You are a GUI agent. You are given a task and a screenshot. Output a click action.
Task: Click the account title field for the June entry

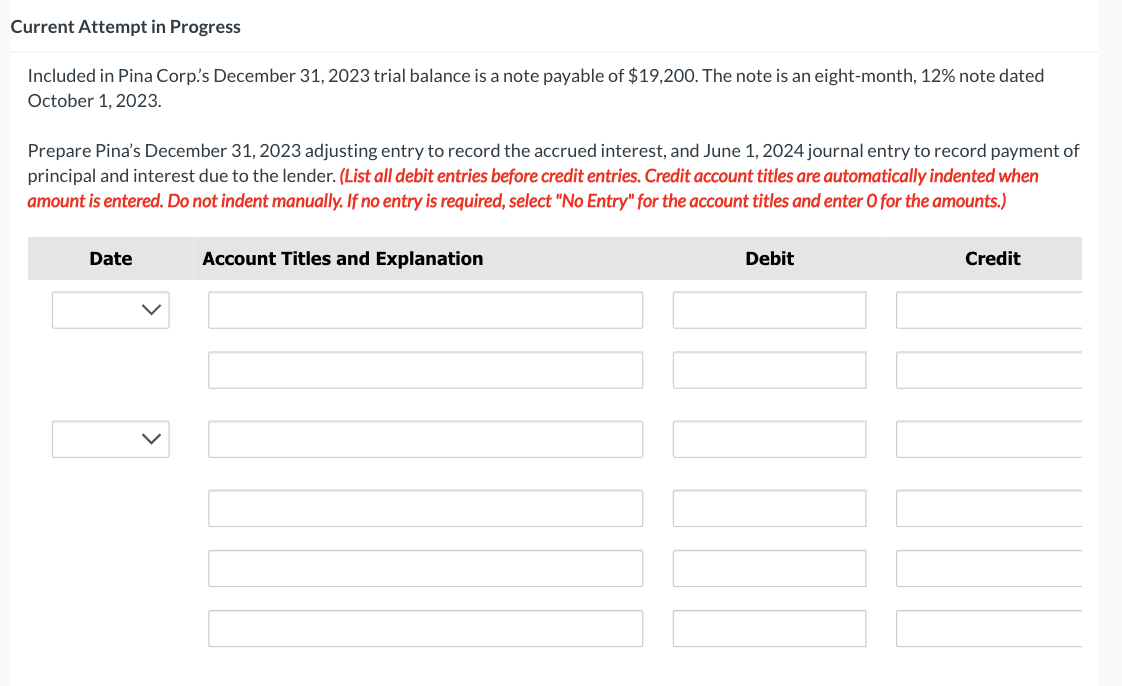[425, 438]
